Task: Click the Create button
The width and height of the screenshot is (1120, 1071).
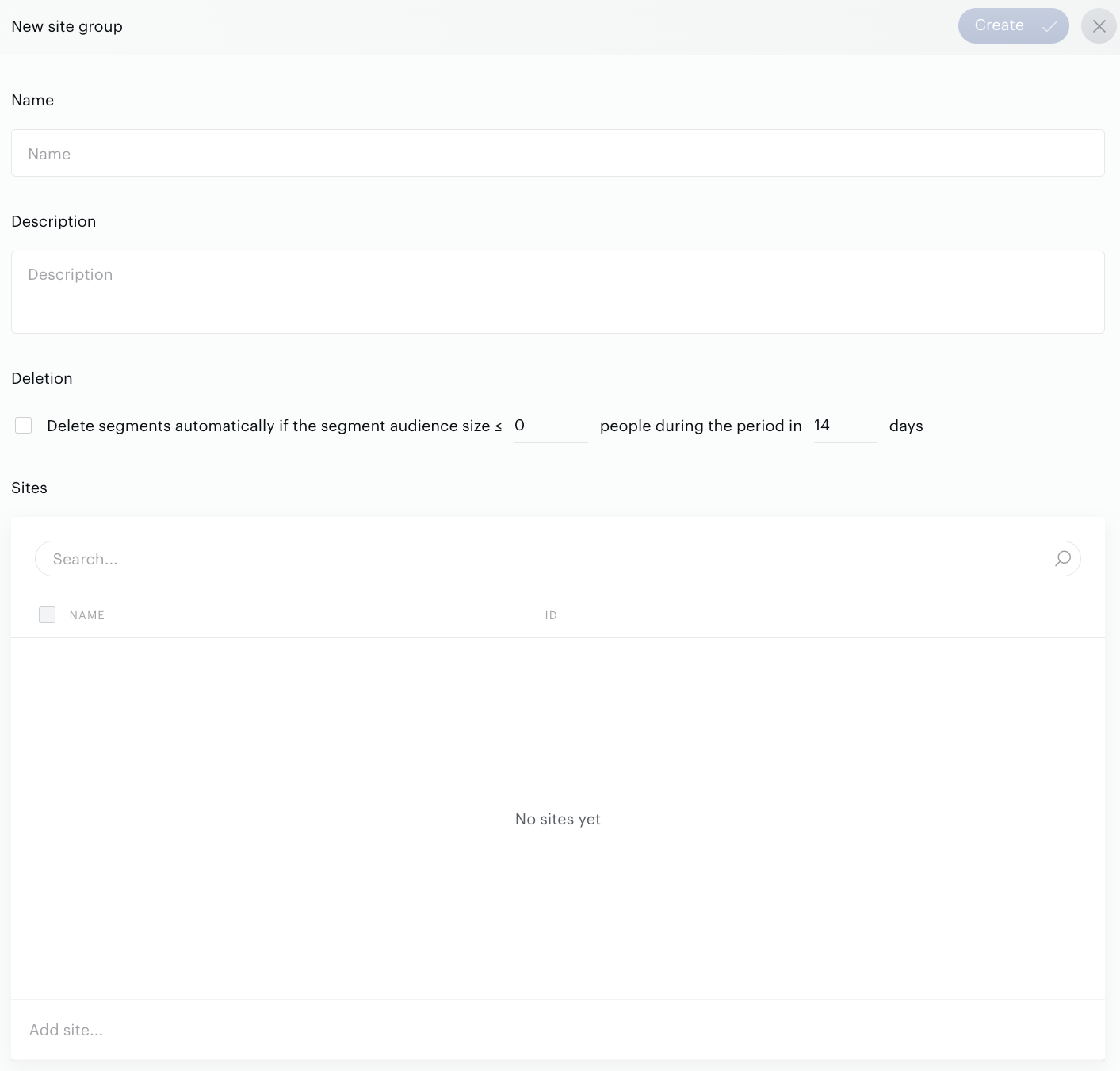Action: click(1013, 25)
